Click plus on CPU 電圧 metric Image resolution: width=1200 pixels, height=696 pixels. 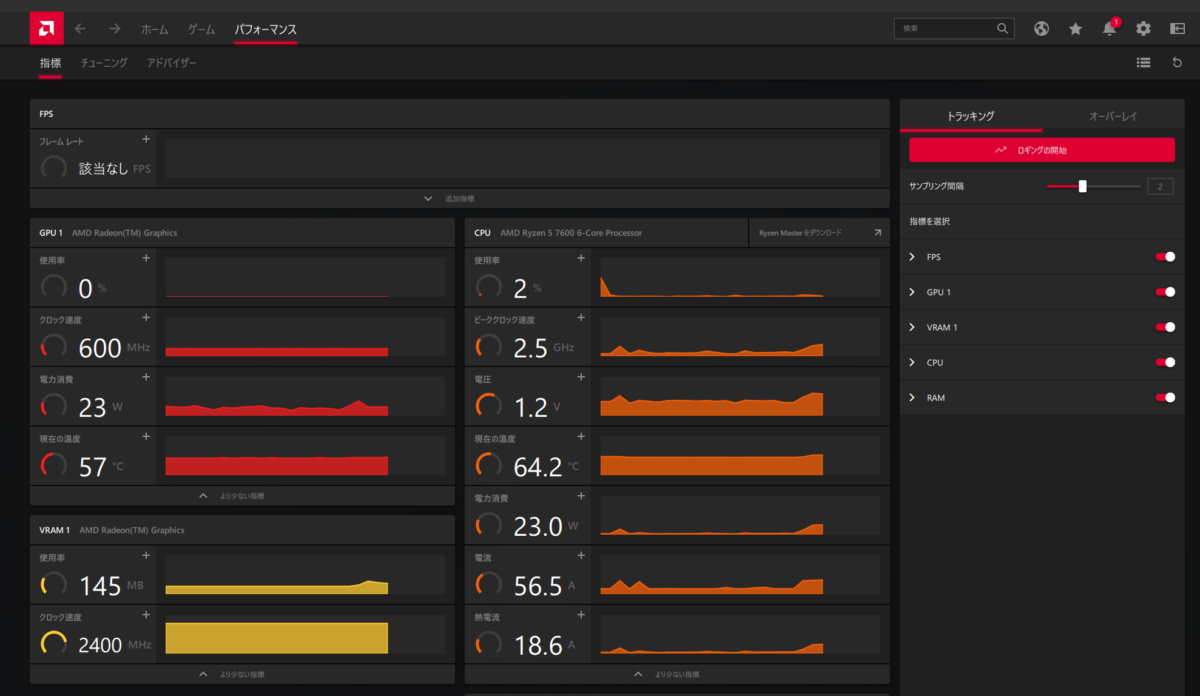[581, 377]
